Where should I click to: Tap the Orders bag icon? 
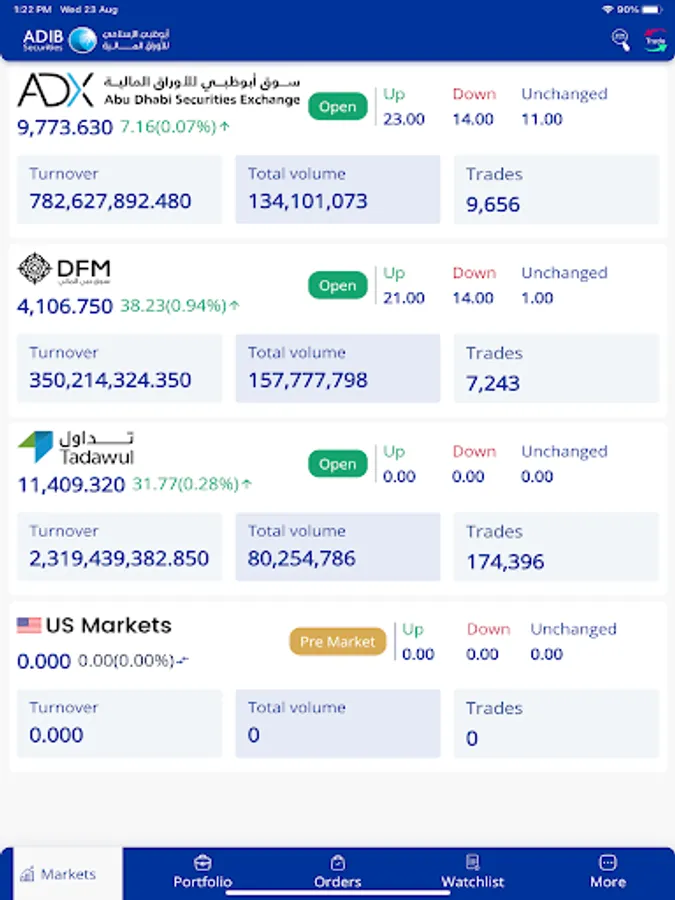[x=337, y=860]
